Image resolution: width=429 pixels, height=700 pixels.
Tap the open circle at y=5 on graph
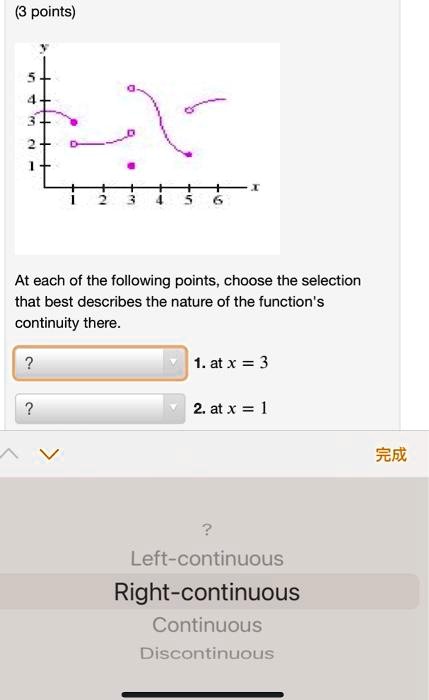[x=131, y=88]
